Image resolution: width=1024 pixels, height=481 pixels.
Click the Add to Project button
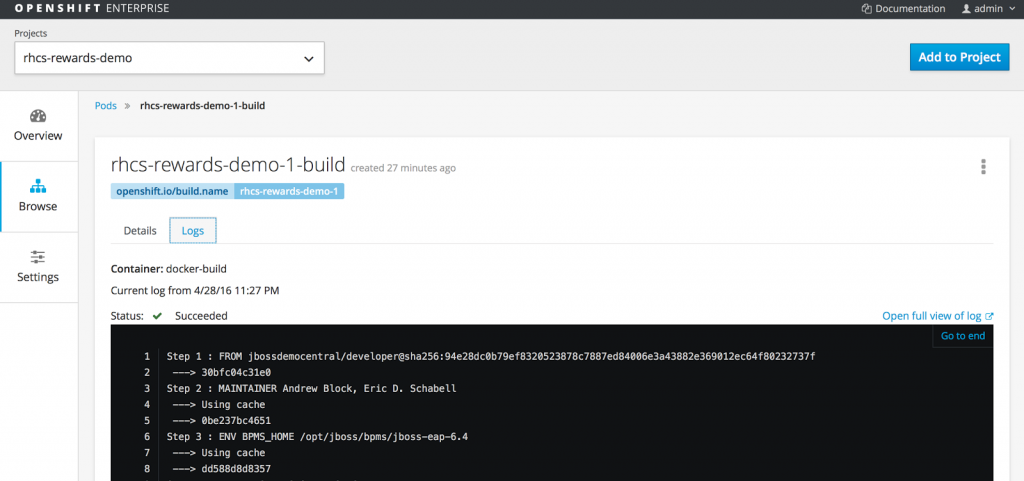(x=959, y=57)
